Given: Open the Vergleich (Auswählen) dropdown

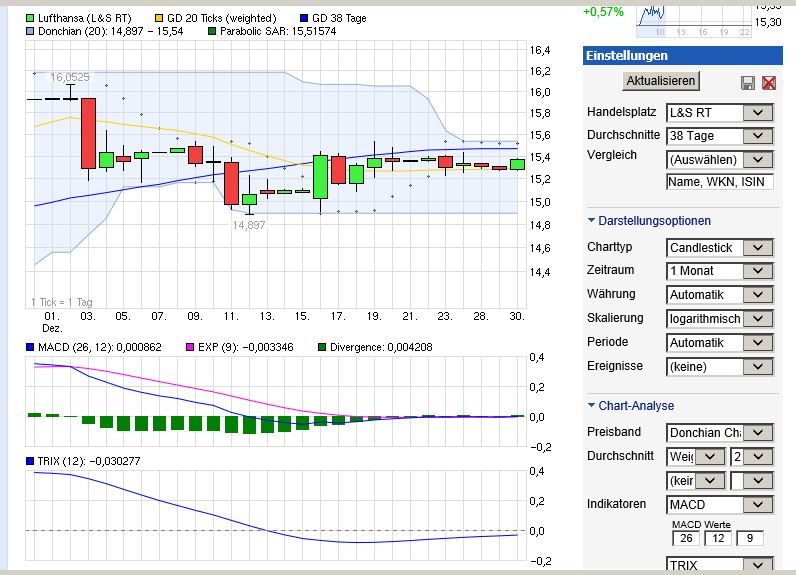Looking at the screenshot, I should [719, 159].
